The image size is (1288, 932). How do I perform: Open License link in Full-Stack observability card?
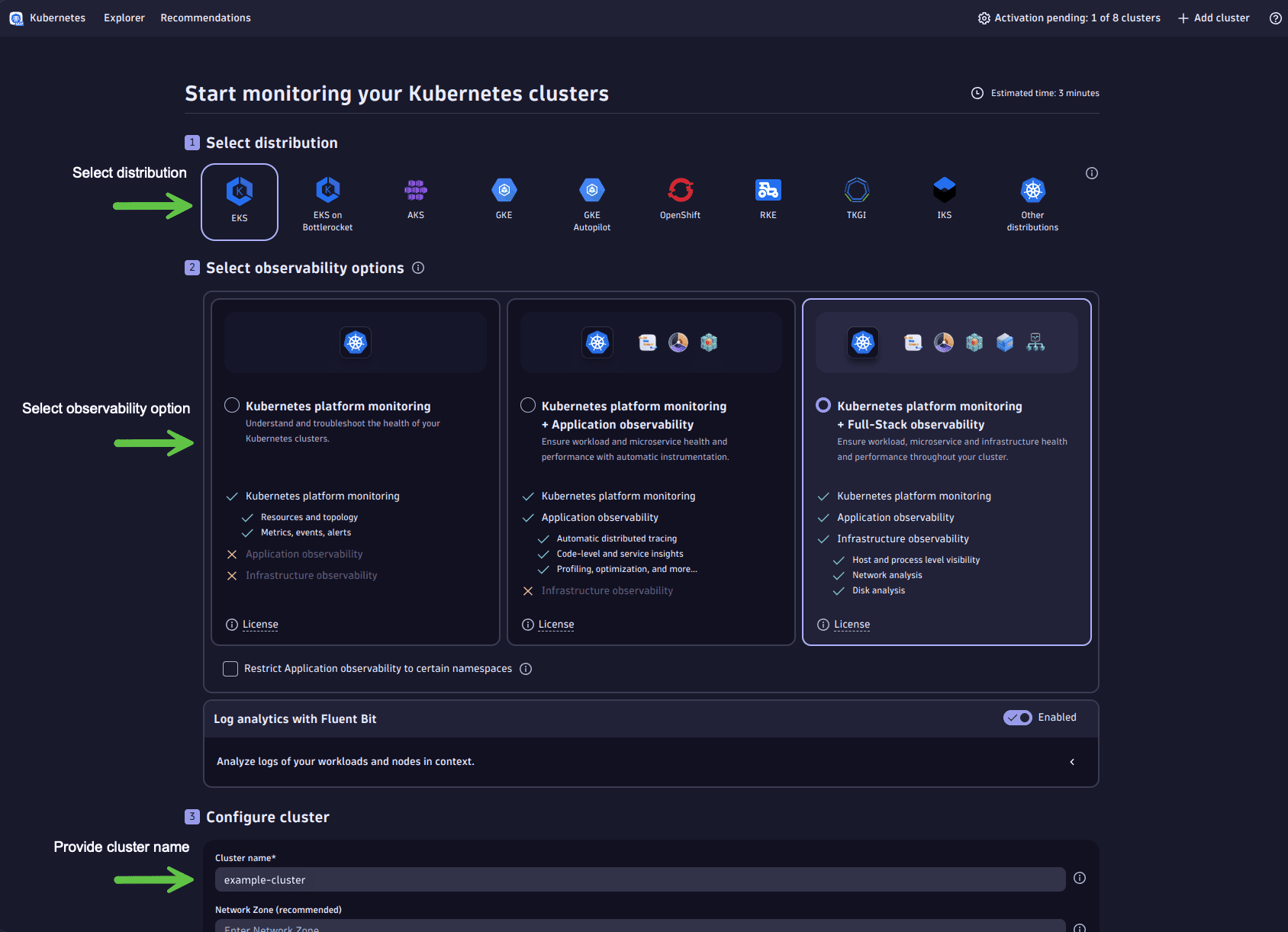852,625
